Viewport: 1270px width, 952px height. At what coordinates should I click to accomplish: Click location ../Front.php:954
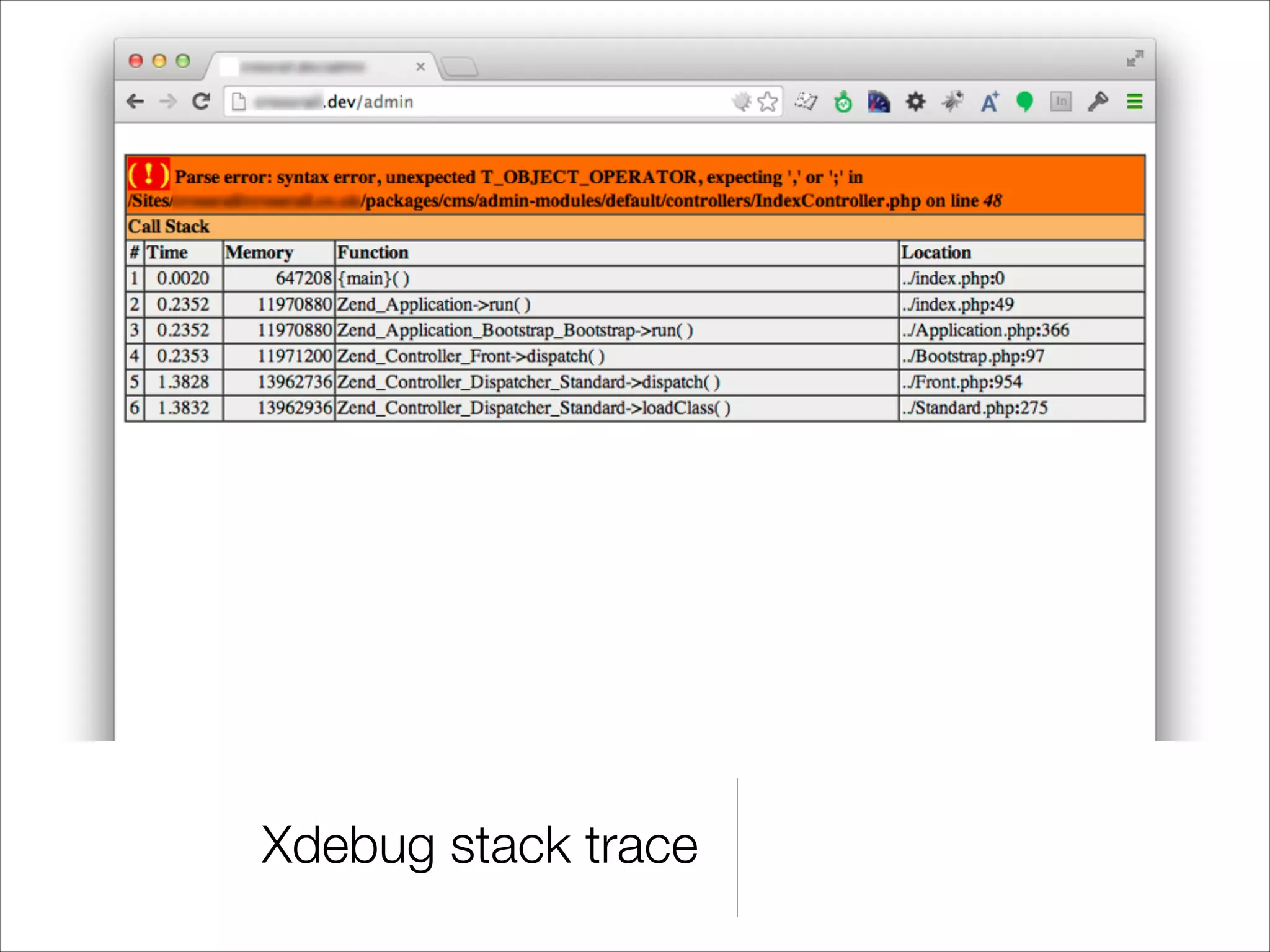pos(961,382)
